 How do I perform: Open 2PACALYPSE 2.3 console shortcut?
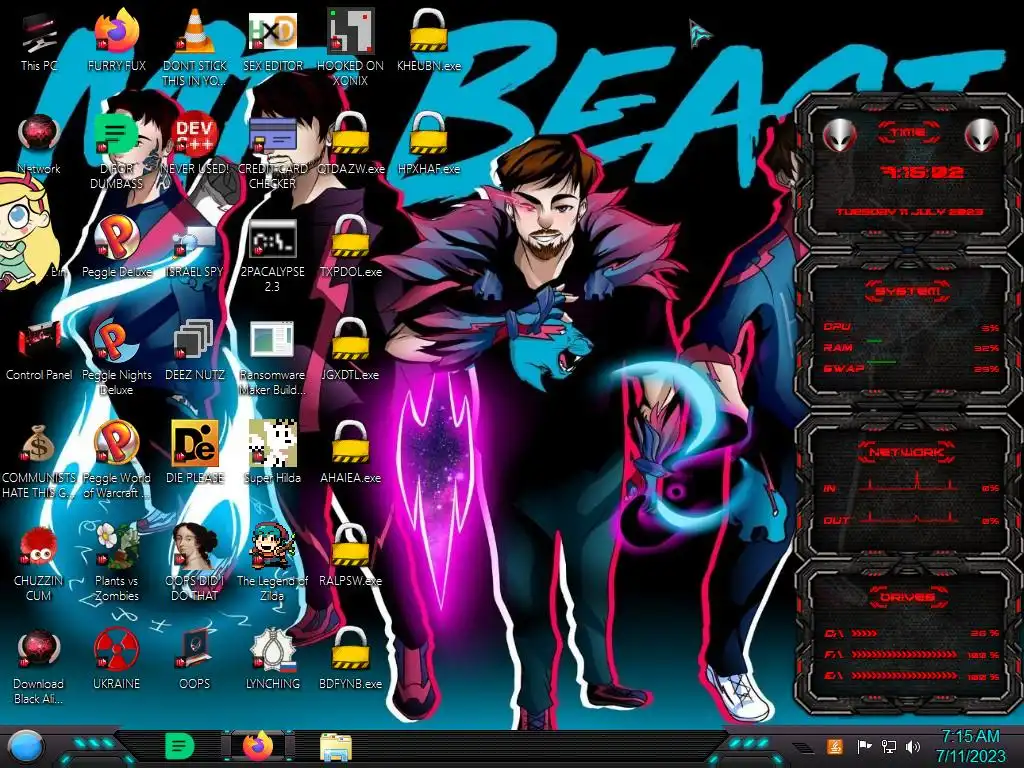coord(272,255)
